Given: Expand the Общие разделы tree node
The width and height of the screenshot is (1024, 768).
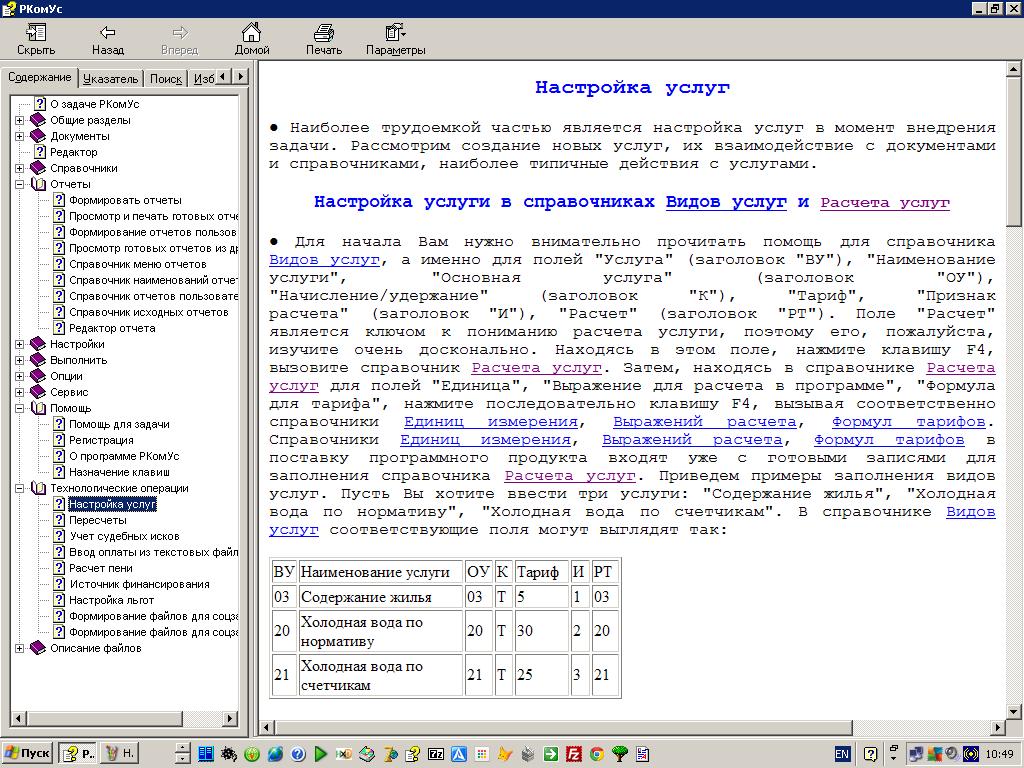Looking at the screenshot, I should click(x=20, y=120).
